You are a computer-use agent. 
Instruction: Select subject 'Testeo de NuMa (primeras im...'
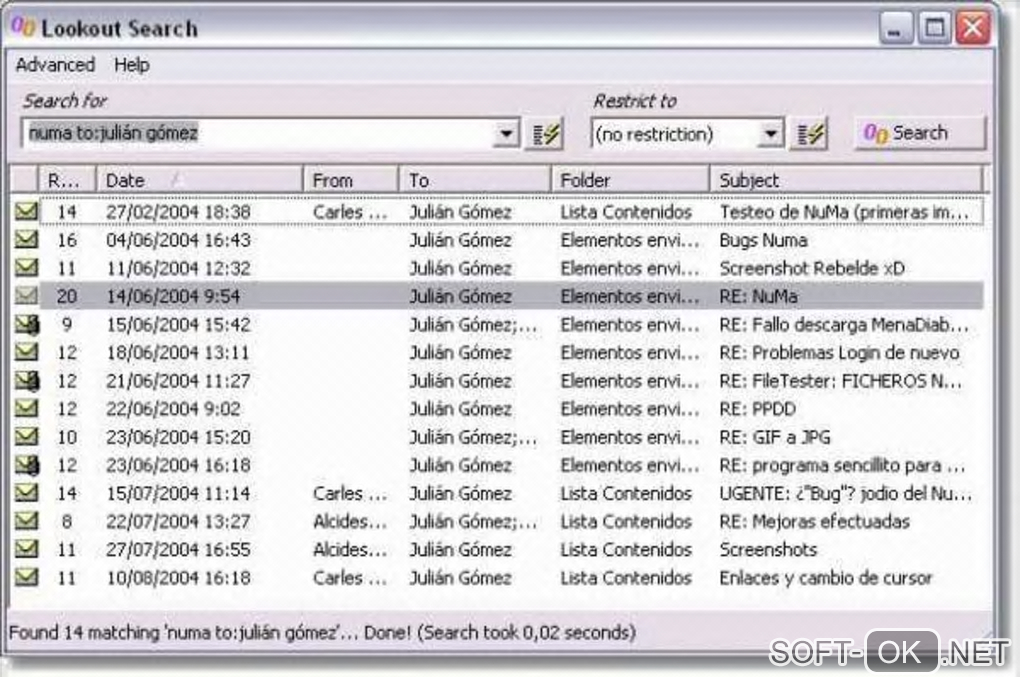(844, 212)
